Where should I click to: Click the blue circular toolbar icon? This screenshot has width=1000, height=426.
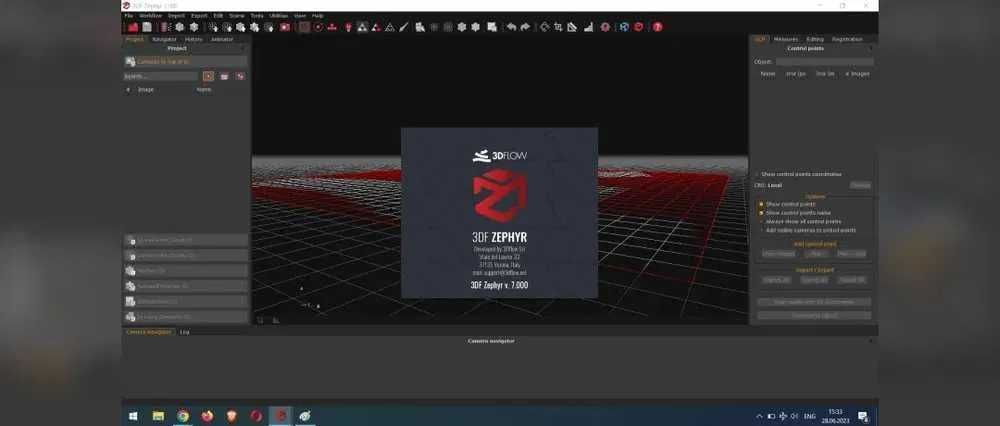(624, 27)
